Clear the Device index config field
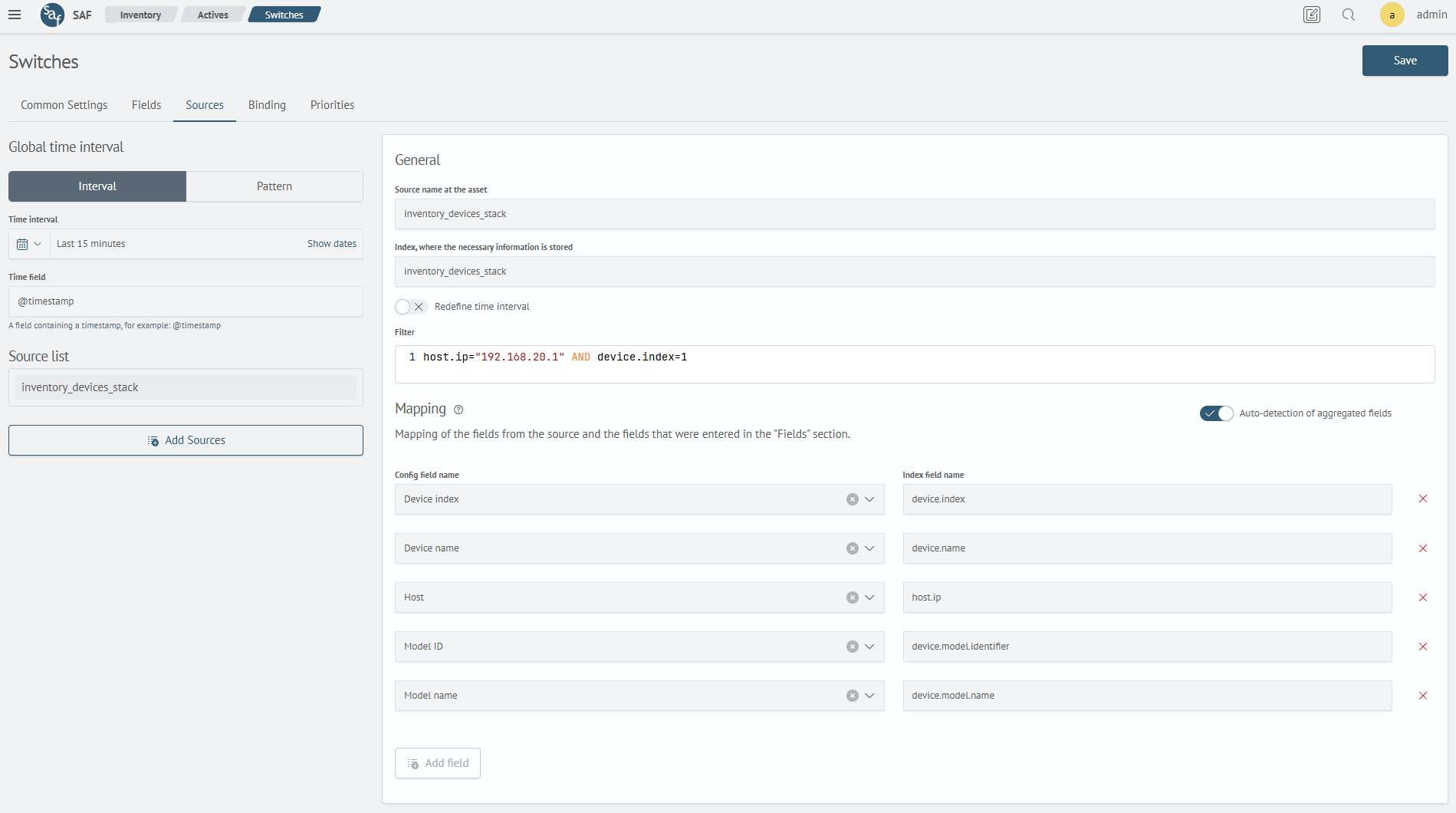 (x=852, y=499)
